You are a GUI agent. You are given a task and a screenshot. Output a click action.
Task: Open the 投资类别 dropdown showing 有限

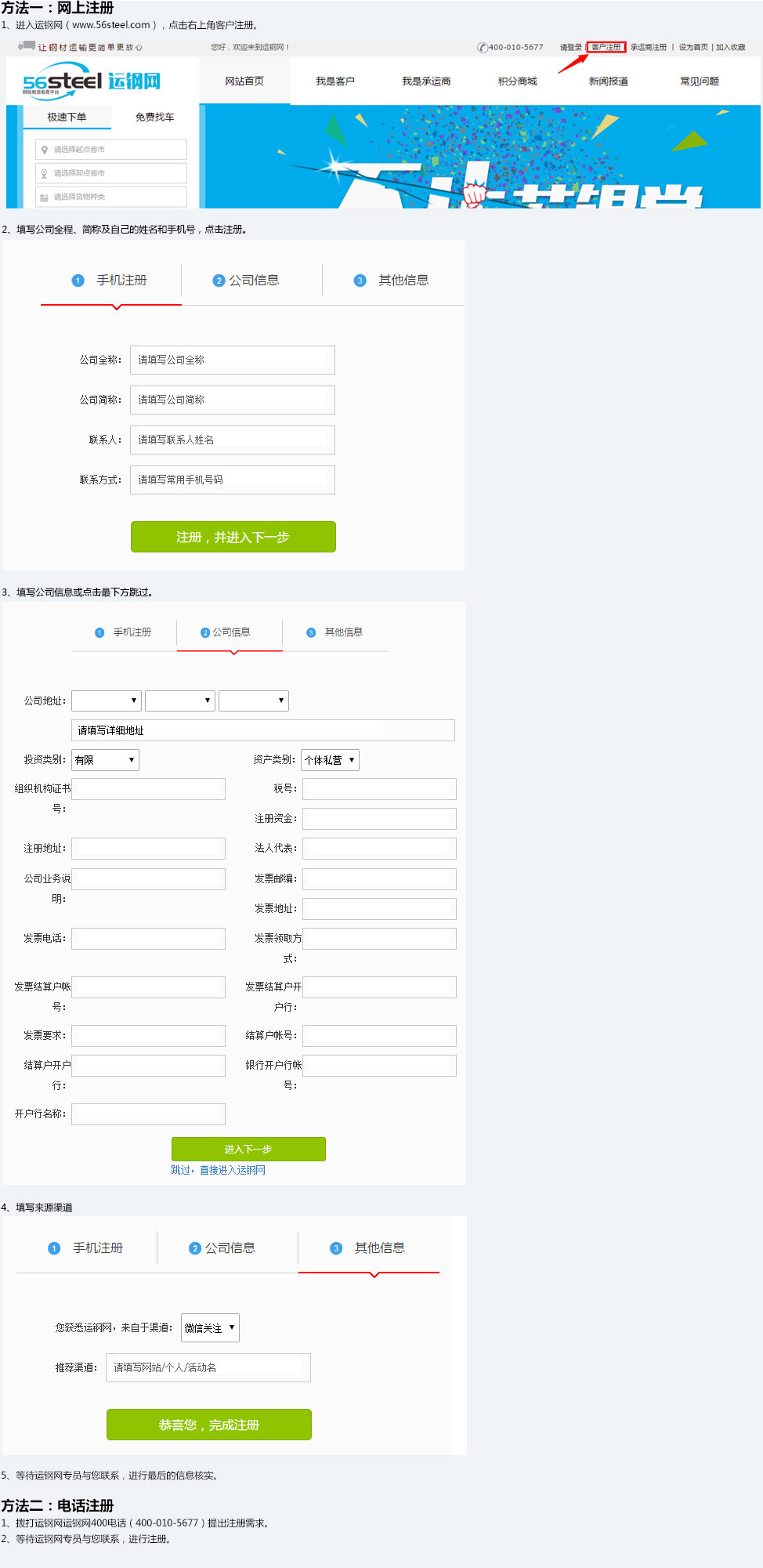(x=105, y=760)
